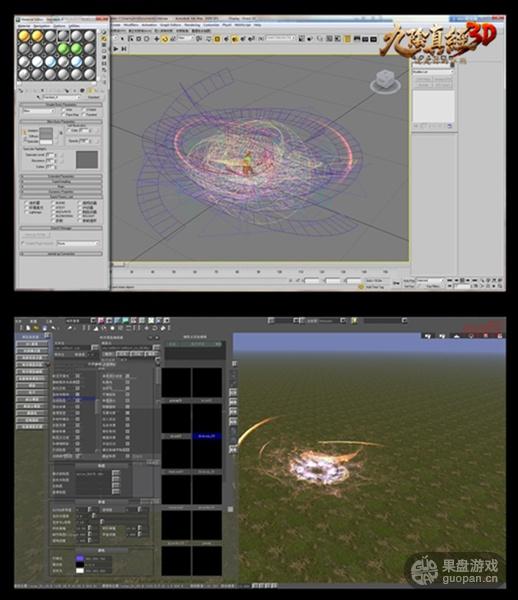Open Render Setup from the main toolbar
Viewport: 518px width, 600px height.
point(357,39)
